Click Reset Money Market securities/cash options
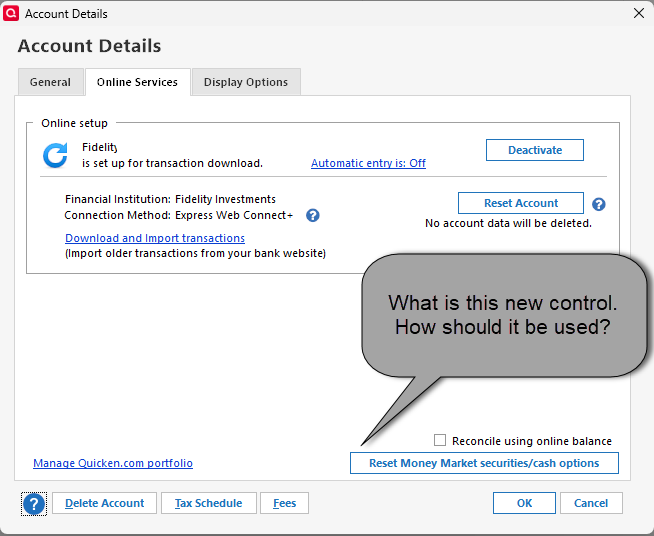The height and width of the screenshot is (536, 654). [x=484, y=463]
